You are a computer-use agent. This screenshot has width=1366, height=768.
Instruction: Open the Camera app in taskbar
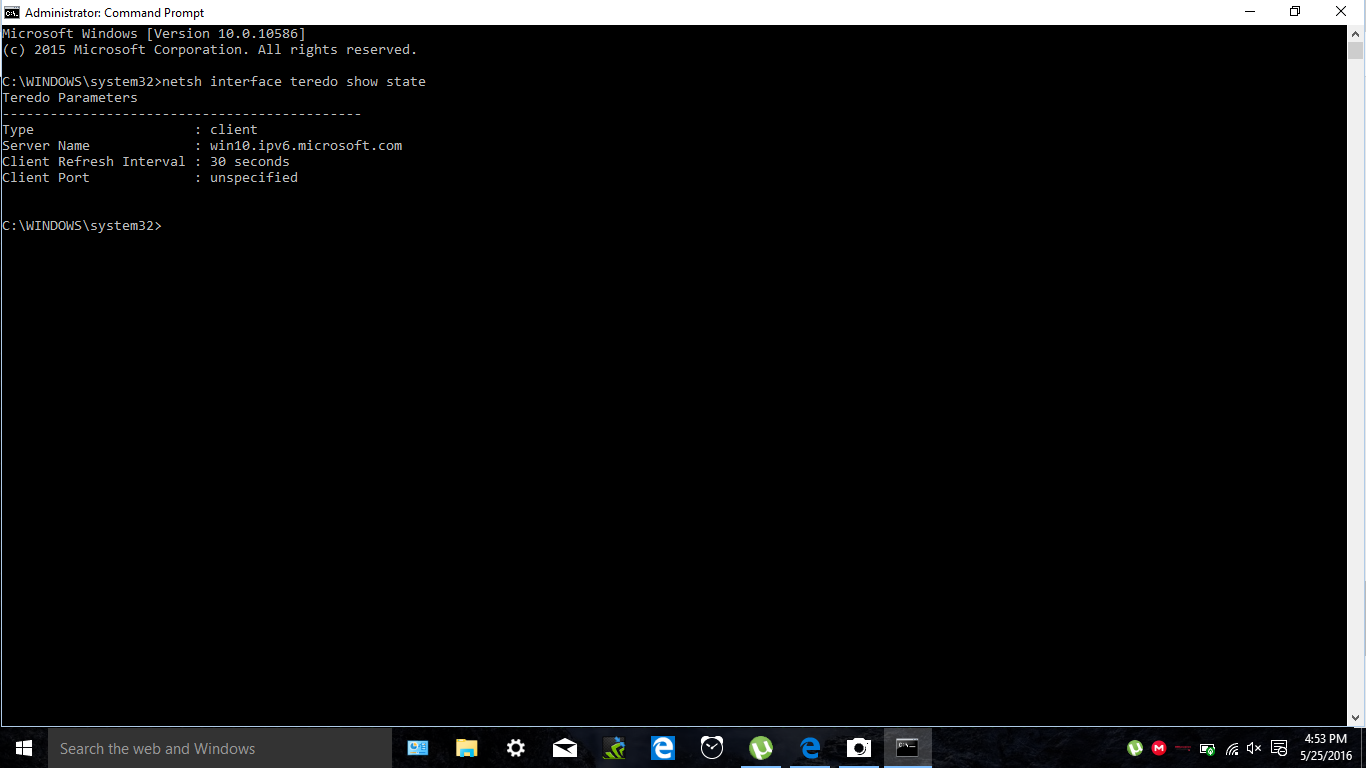pyautogui.click(x=858, y=748)
